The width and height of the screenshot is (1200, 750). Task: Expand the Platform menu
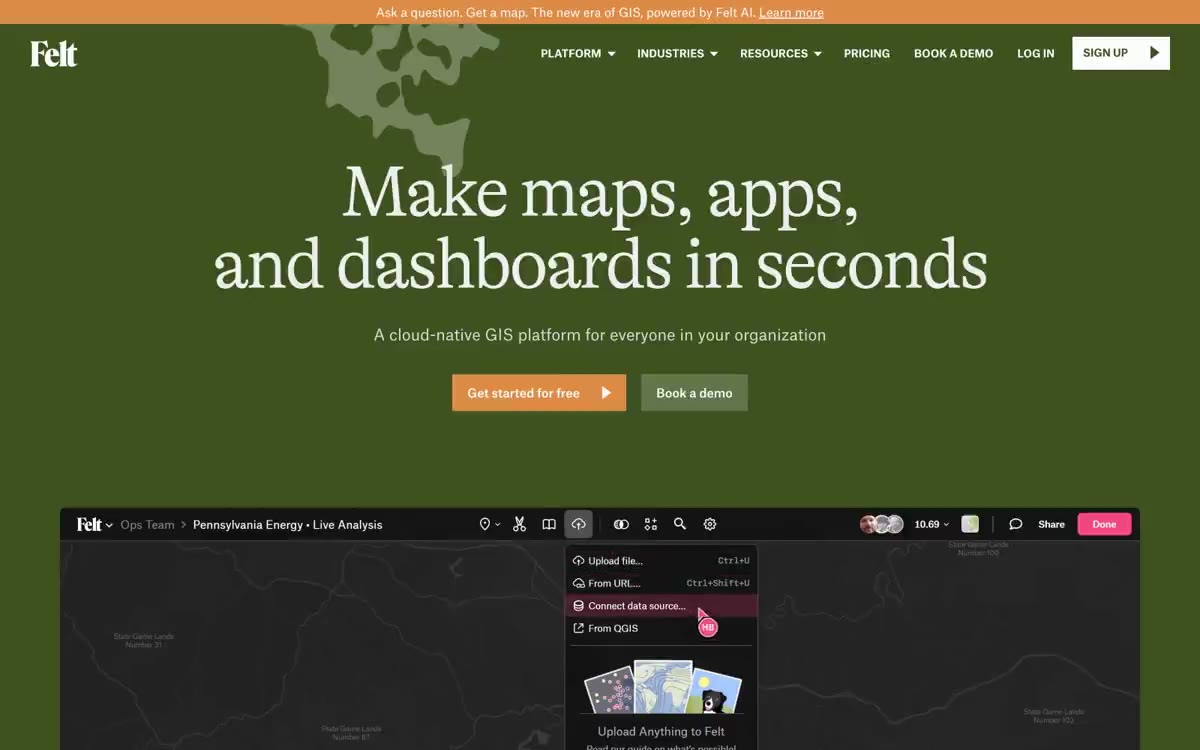tap(578, 54)
